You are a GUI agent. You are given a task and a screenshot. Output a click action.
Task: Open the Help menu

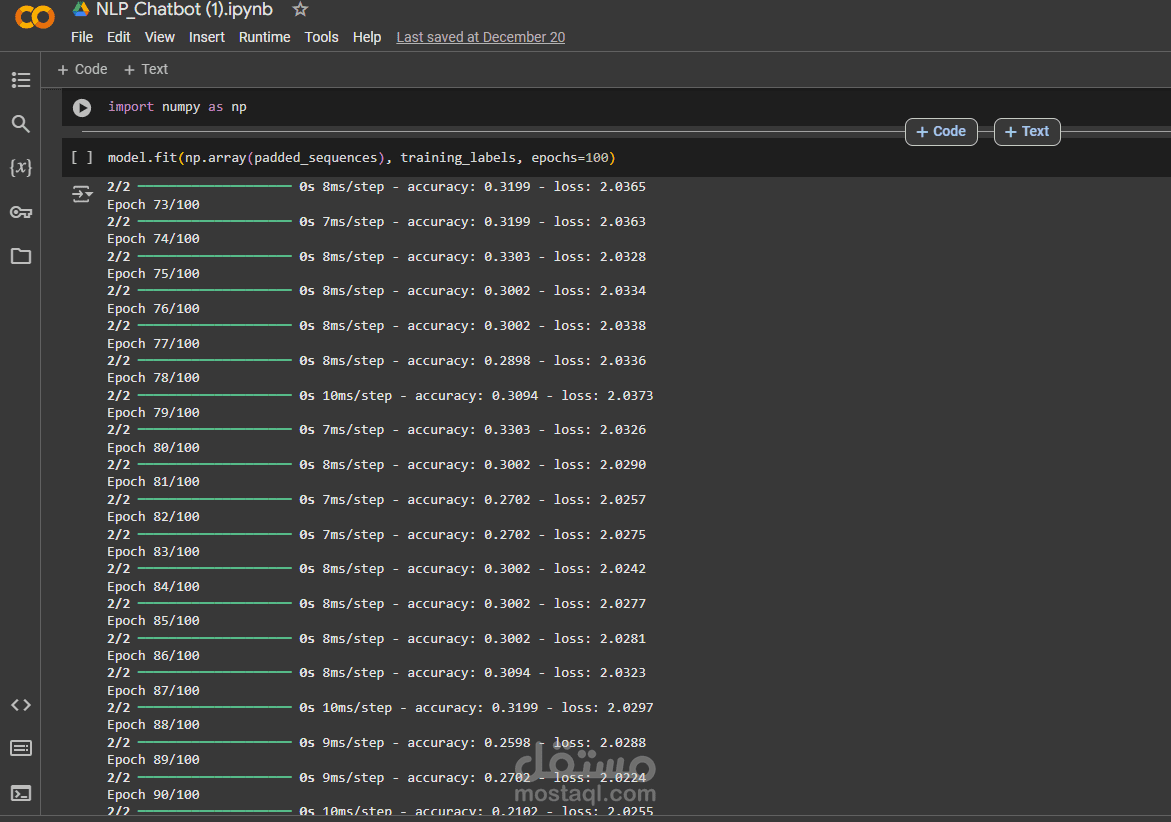point(367,37)
